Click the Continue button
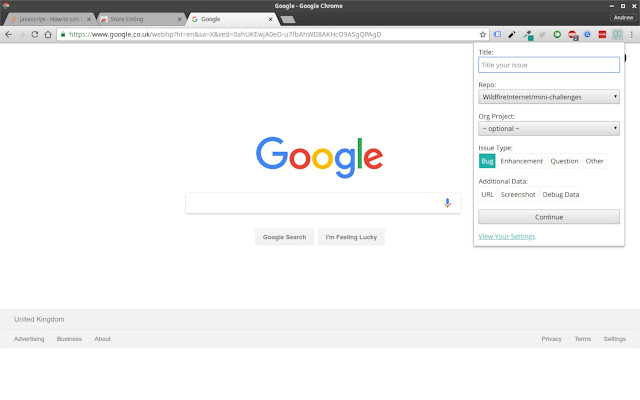 (x=549, y=217)
